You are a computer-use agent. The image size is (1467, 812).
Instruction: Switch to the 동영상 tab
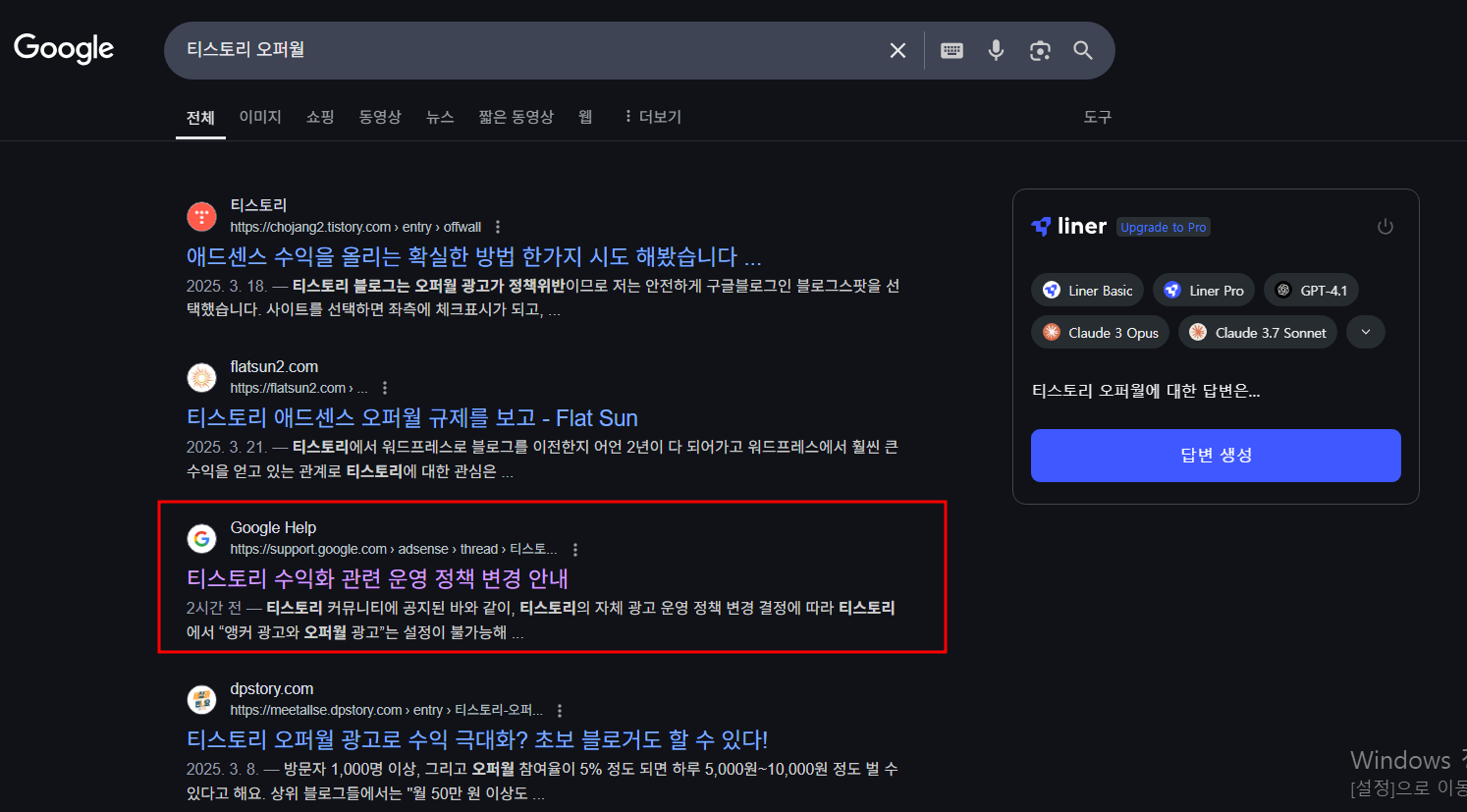[x=380, y=117]
